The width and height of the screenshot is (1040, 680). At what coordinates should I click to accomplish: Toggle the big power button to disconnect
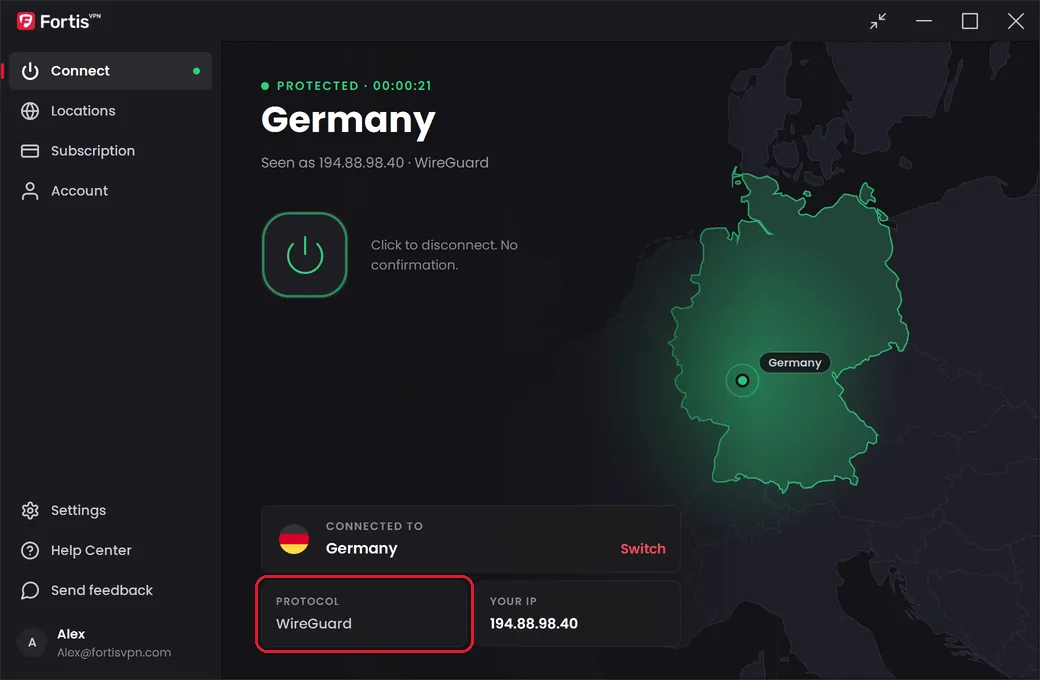coord(304,255)
